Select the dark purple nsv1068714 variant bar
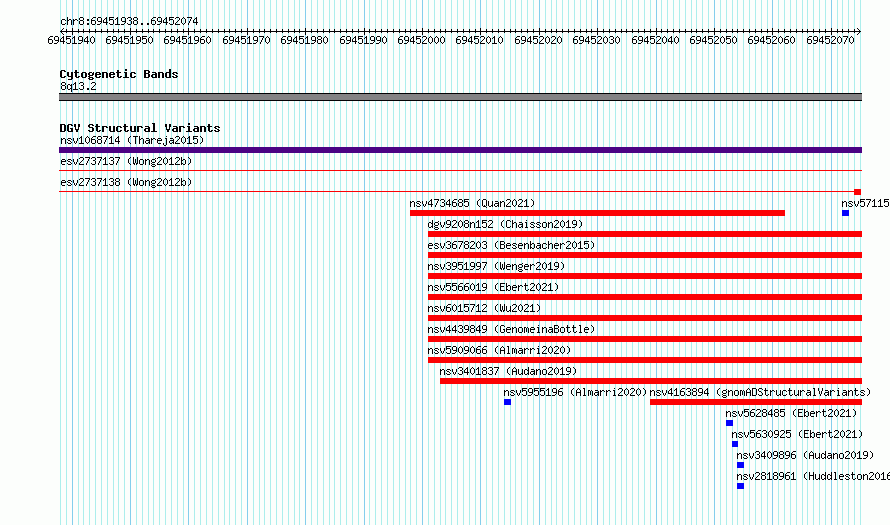 [460, 150]
